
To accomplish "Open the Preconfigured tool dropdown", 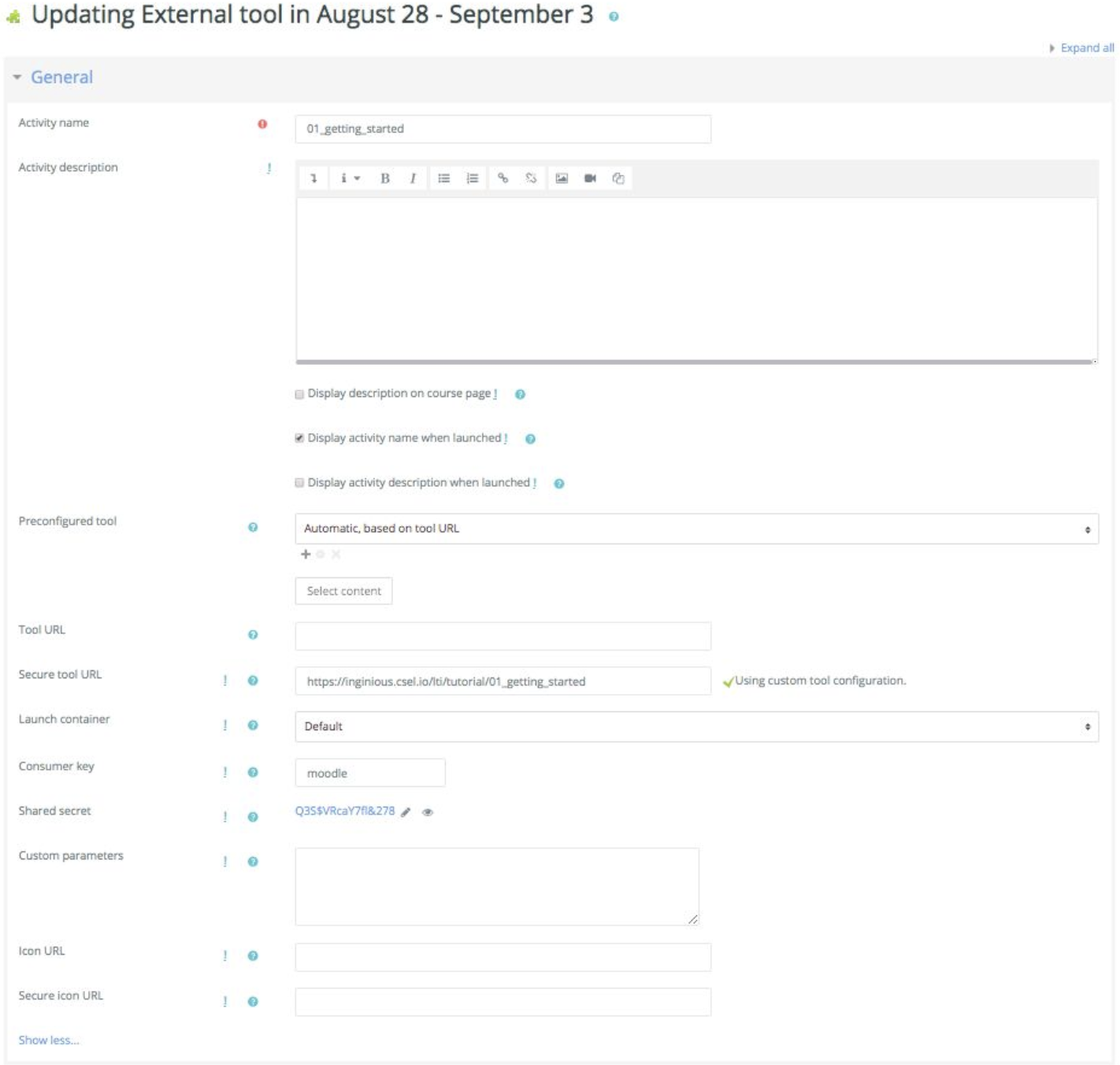I will click(x=696, y=529).
